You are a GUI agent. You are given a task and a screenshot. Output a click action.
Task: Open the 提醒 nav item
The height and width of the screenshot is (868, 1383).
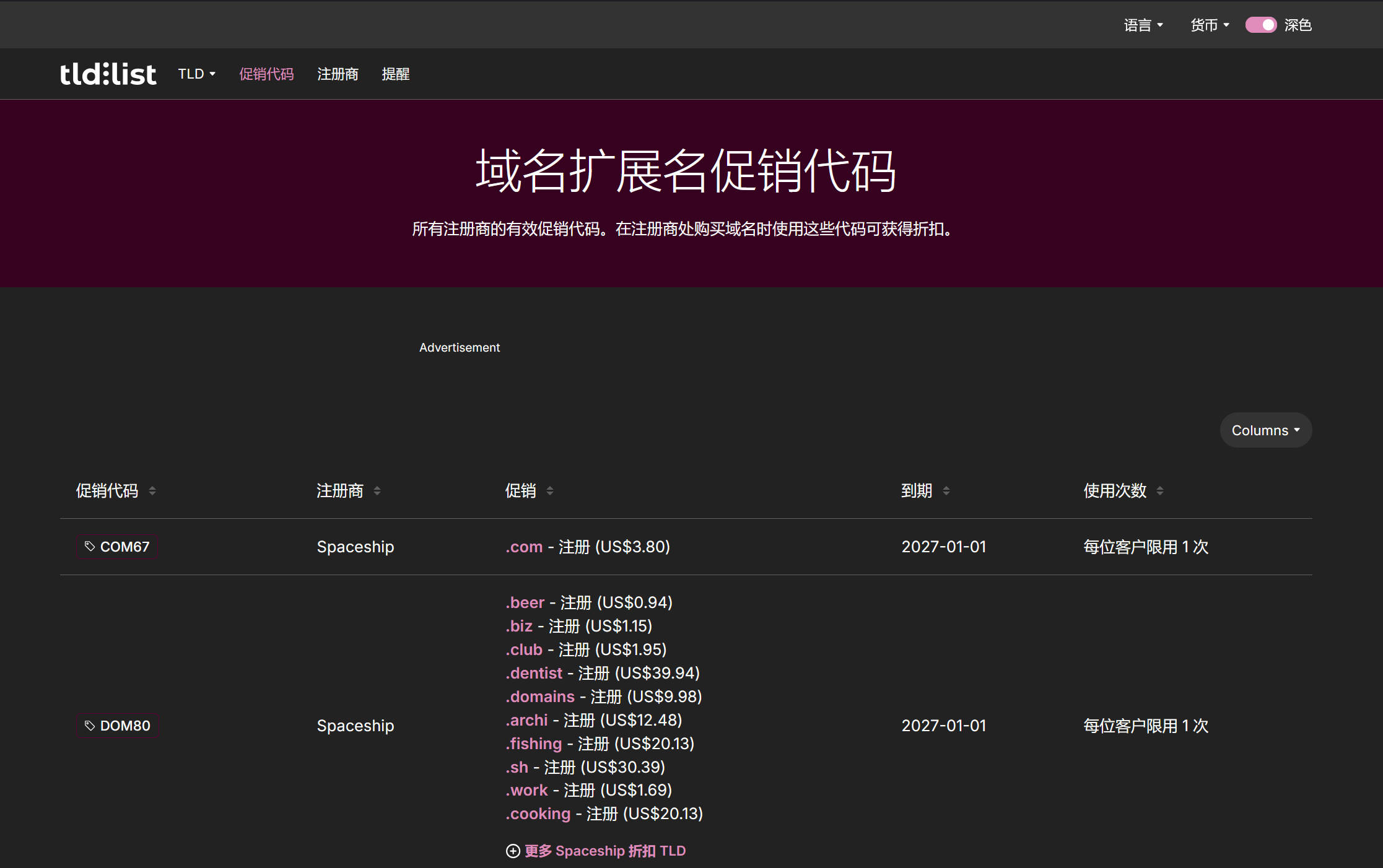click(396, 74)
